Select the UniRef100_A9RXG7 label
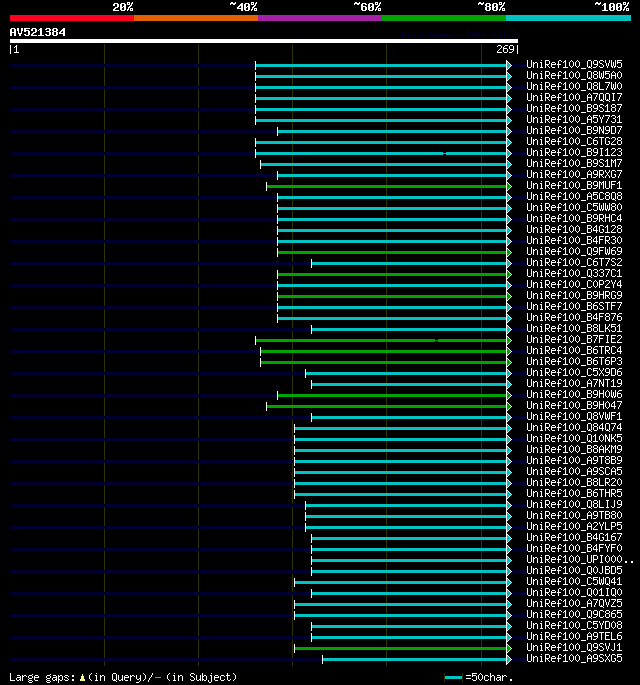The width and height of the screenshot is (640, 685). (x=574, y=174)
